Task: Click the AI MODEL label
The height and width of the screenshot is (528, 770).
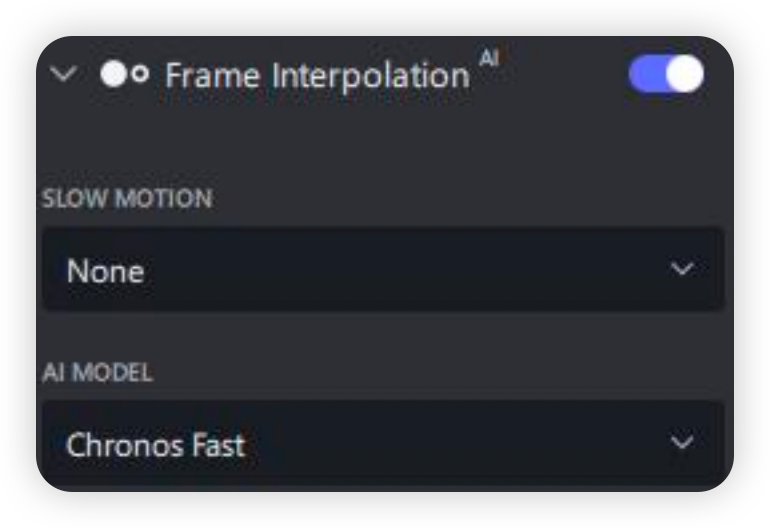Action: pos(97,373)
